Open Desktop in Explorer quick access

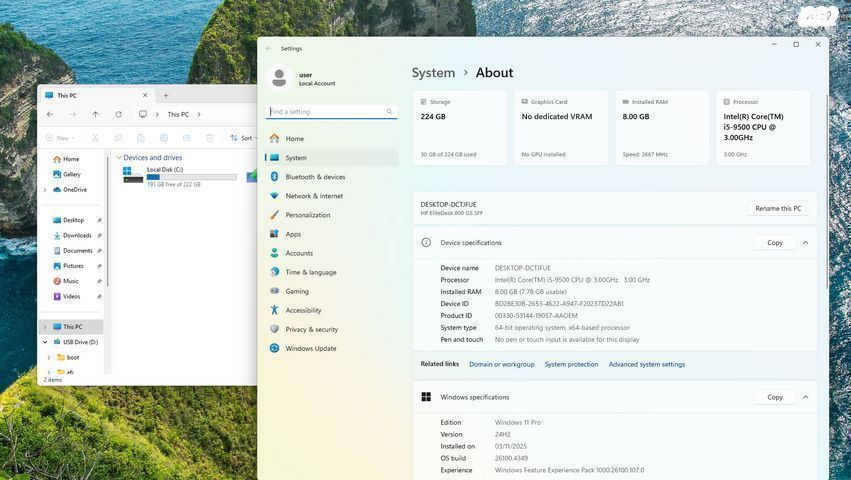[x=73, y=220]
